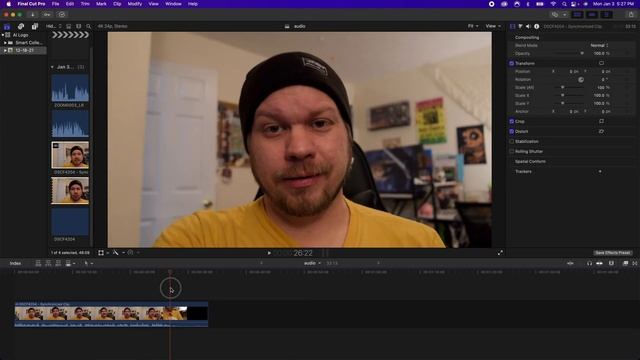Open the Final Cut Pro app menu
The width and height of the screenshot is (640, 360).
click(x=31, y=4)
